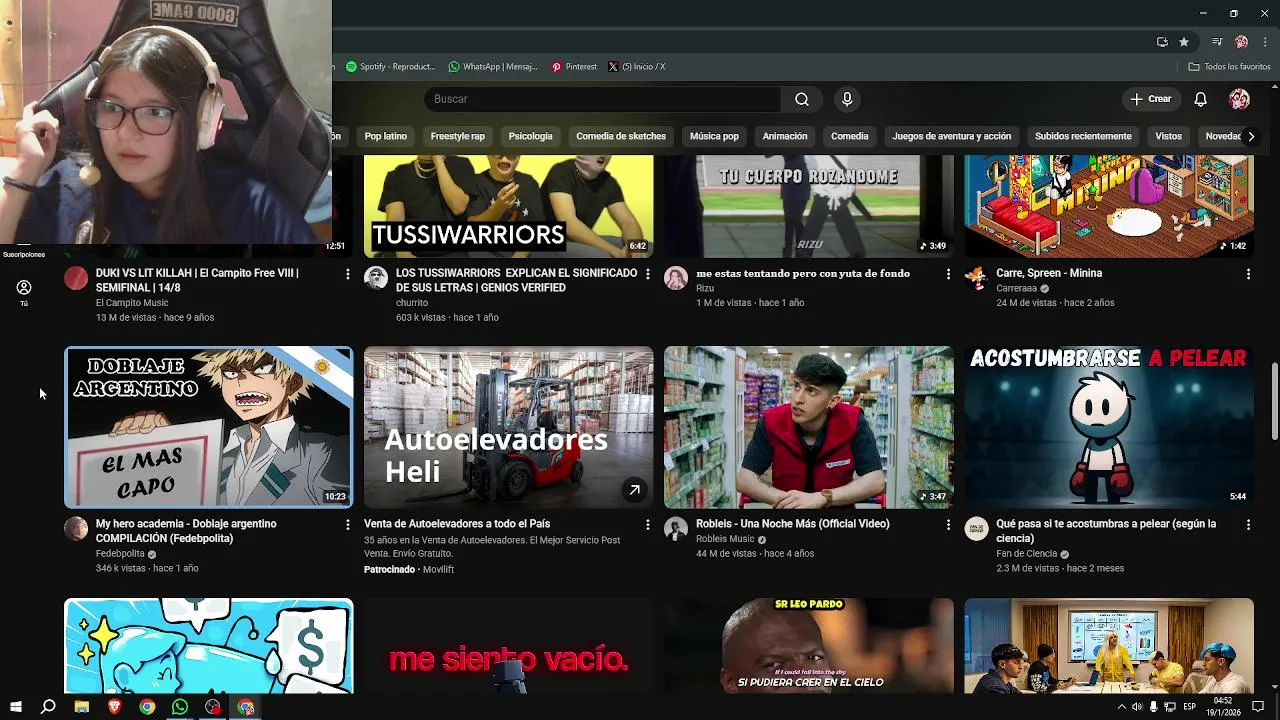Open the Robleis Music channel avatar
Viewport: 1280px width, 720px height.
[676, 529]
